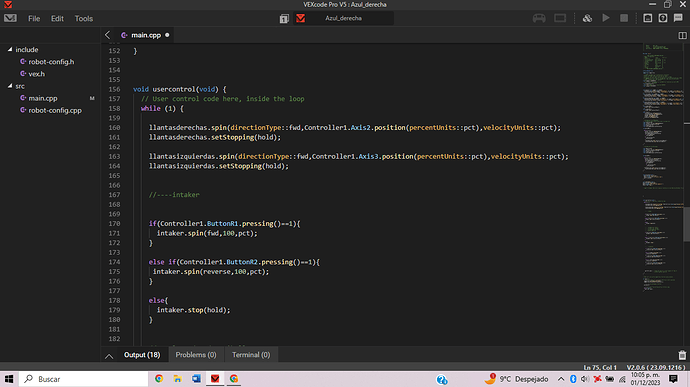Switch to the Terminal (0) tab
This screenshot has height=387, width=690.
(x=251, y=355)
